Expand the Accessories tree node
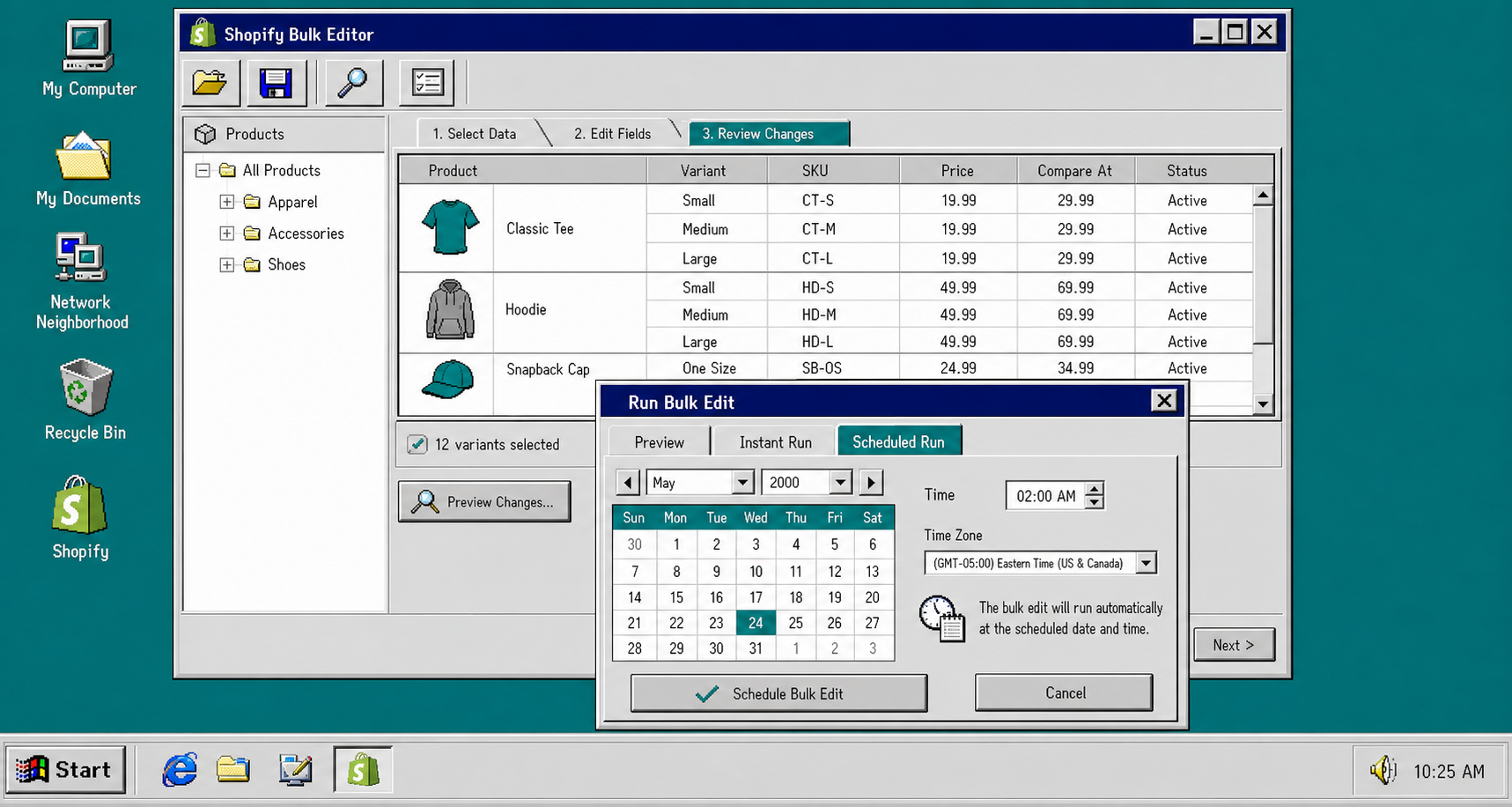Viewport: 1512px width, 807px height. pos(227,233)
